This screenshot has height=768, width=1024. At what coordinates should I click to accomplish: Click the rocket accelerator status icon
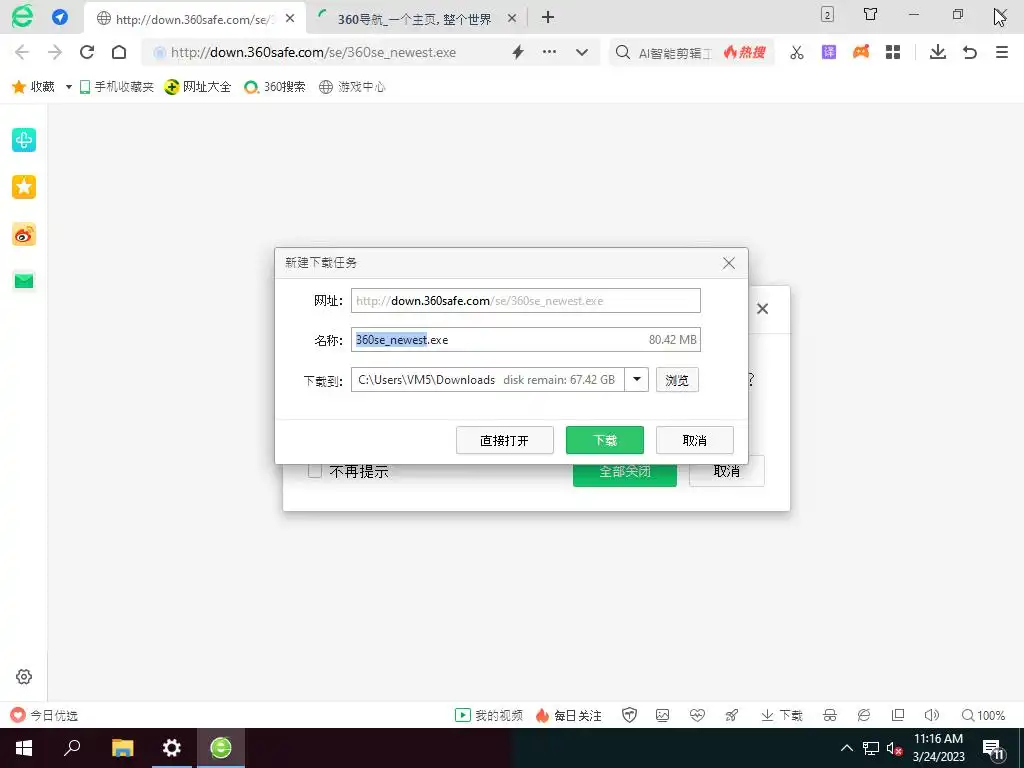(731, 715)
